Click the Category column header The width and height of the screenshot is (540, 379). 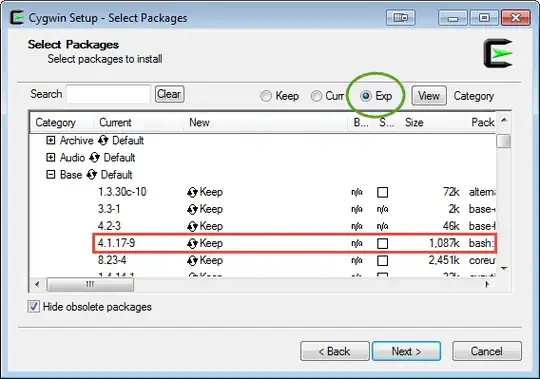pos(62,123)
